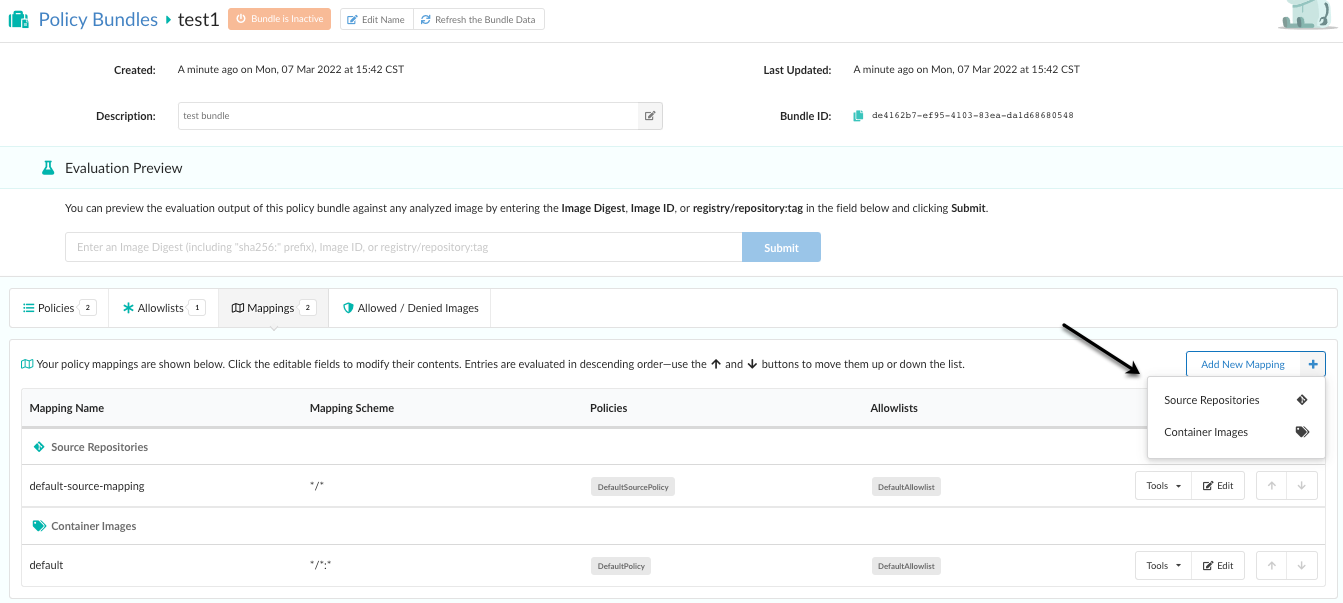Move default-source-mapping up with arrow button
The image size is (1343, 603).
pyautogui.click(x=1271, y=486)
